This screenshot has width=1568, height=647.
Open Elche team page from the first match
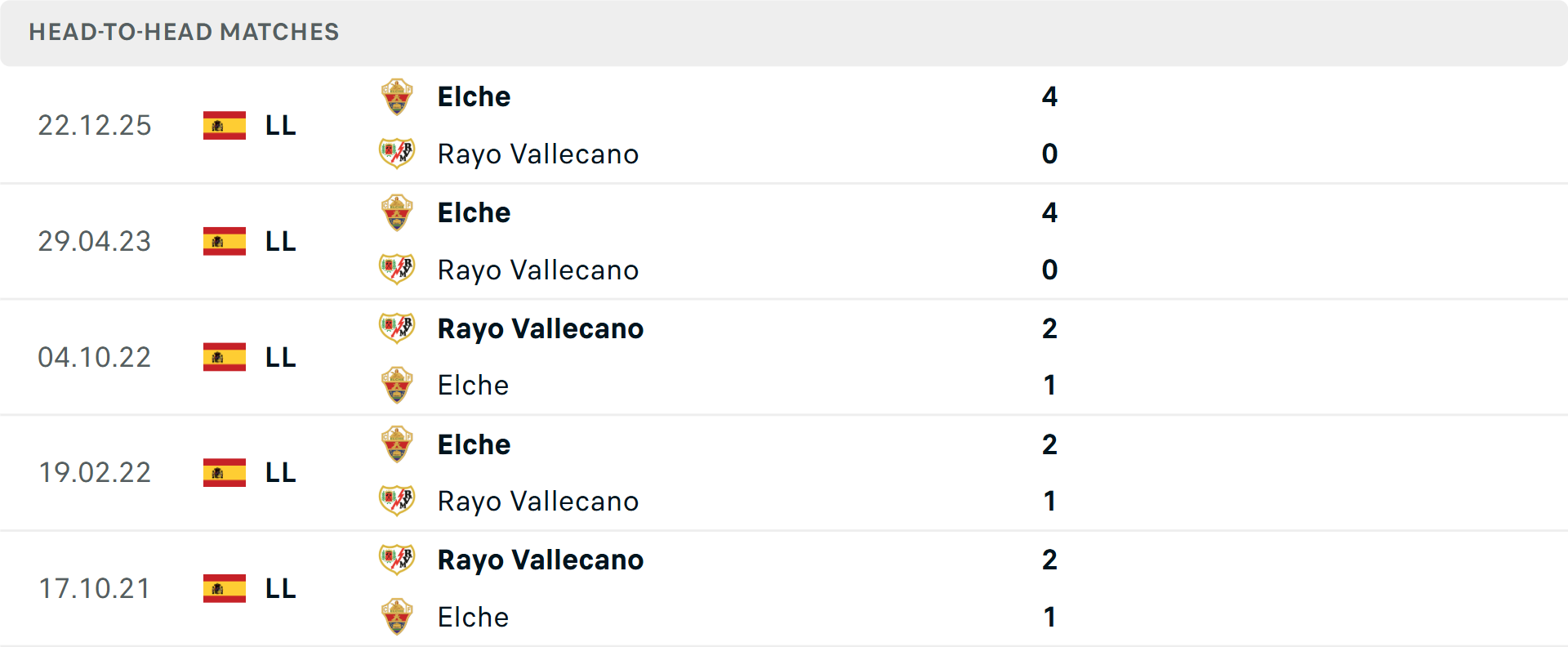point(474,96)
